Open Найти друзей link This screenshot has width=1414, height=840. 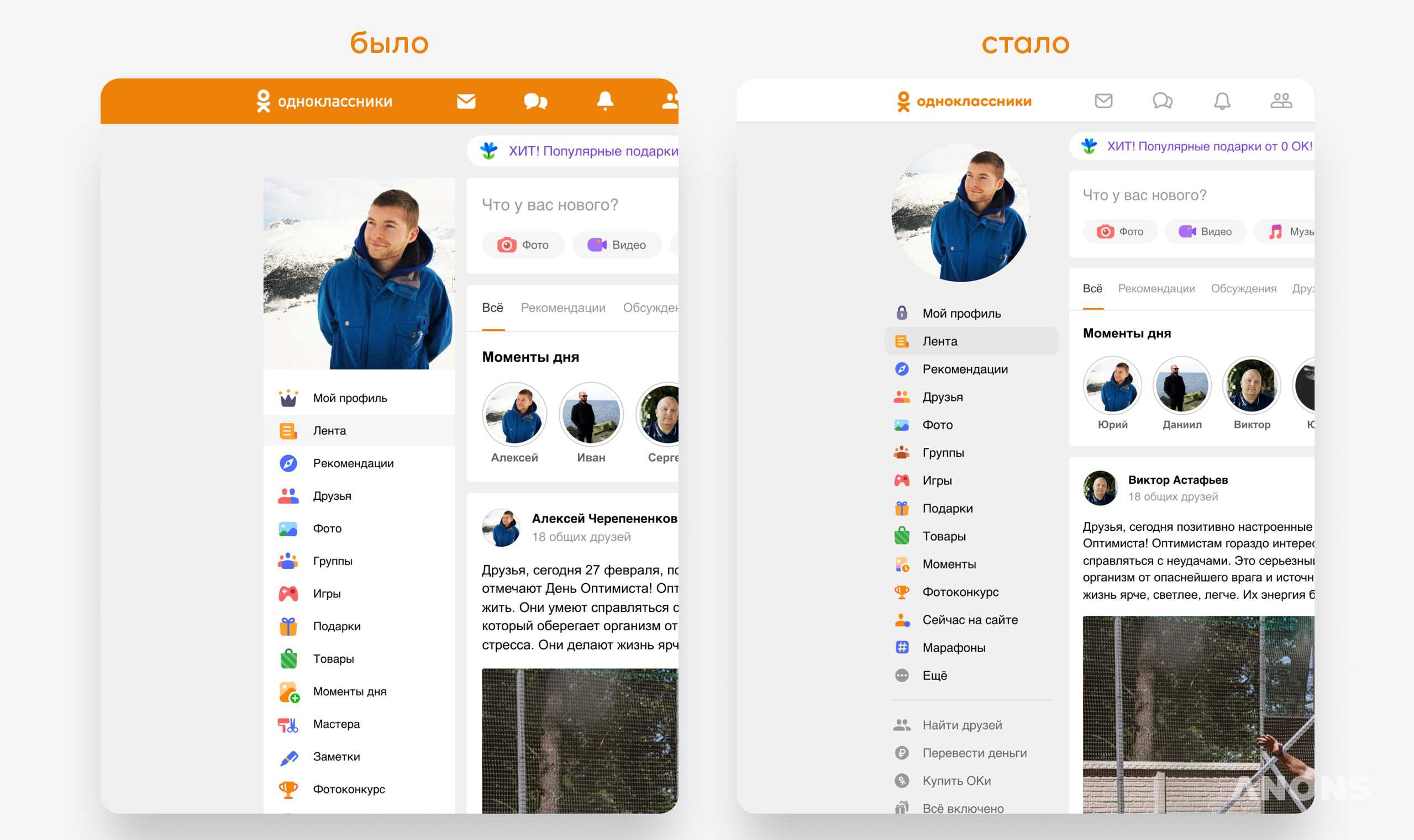click(961, 725)
